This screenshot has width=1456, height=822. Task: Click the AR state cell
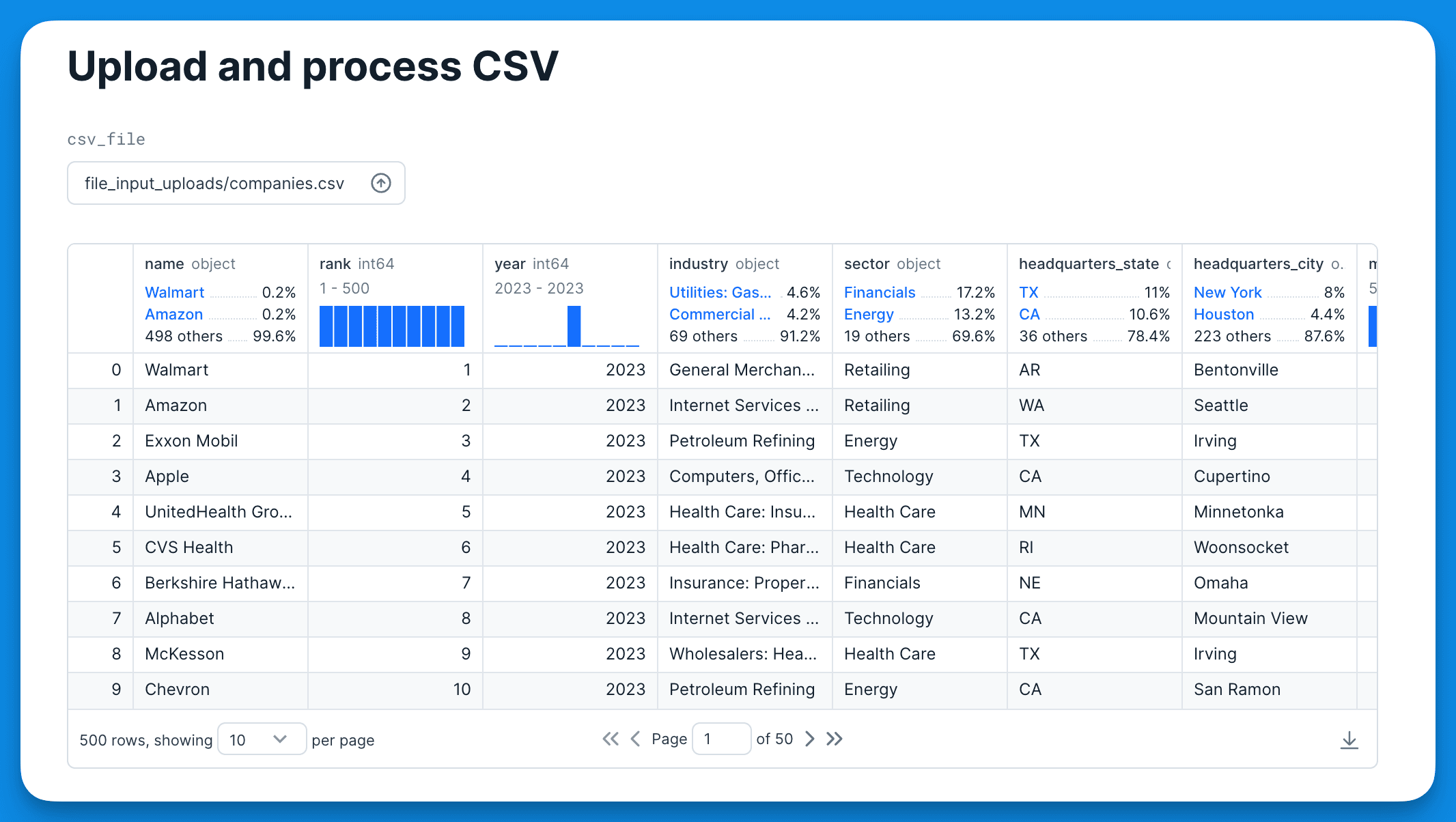1095,370
